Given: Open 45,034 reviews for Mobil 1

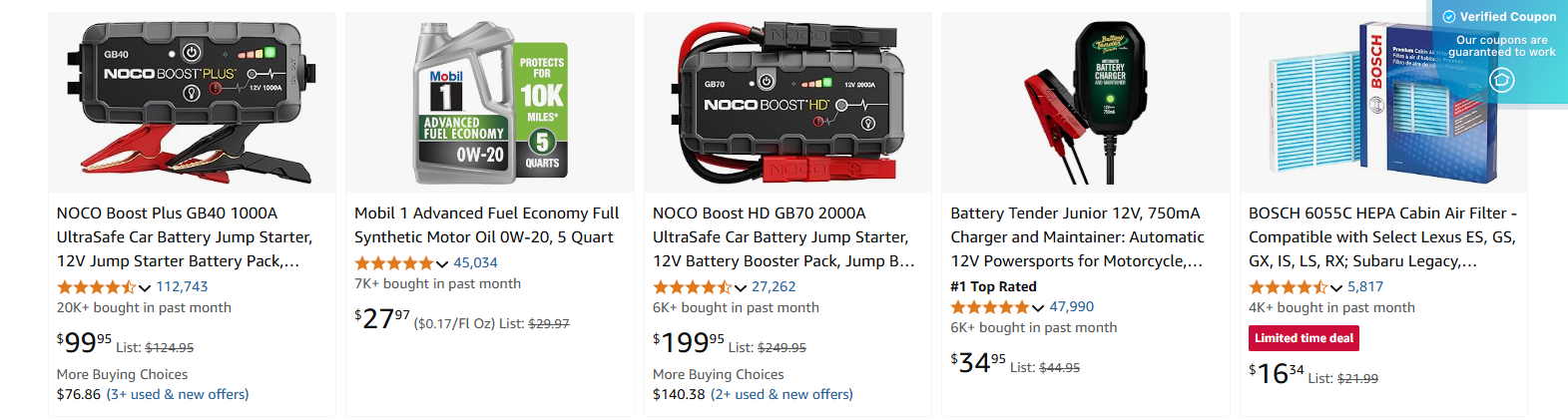Looking at the screenshot, I should point(475,262).
